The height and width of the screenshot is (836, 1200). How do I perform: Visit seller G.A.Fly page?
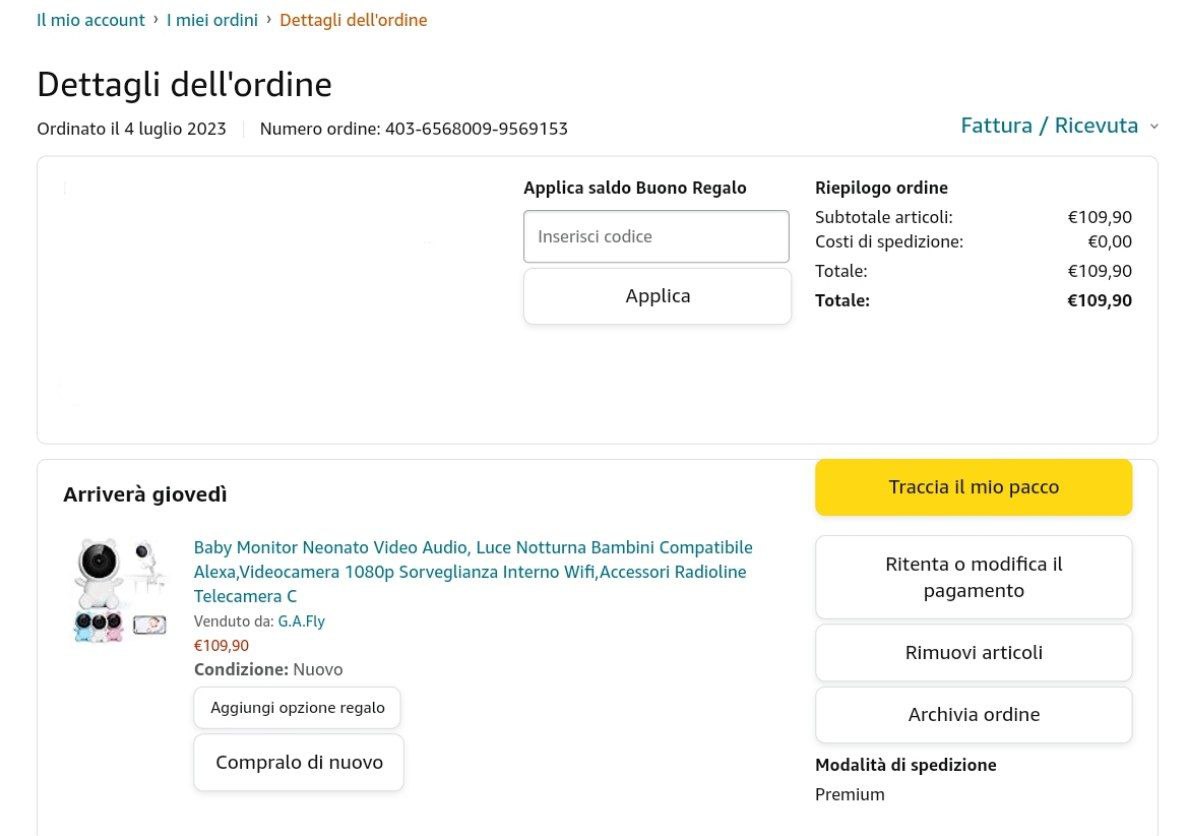click(x=301, y=621)
